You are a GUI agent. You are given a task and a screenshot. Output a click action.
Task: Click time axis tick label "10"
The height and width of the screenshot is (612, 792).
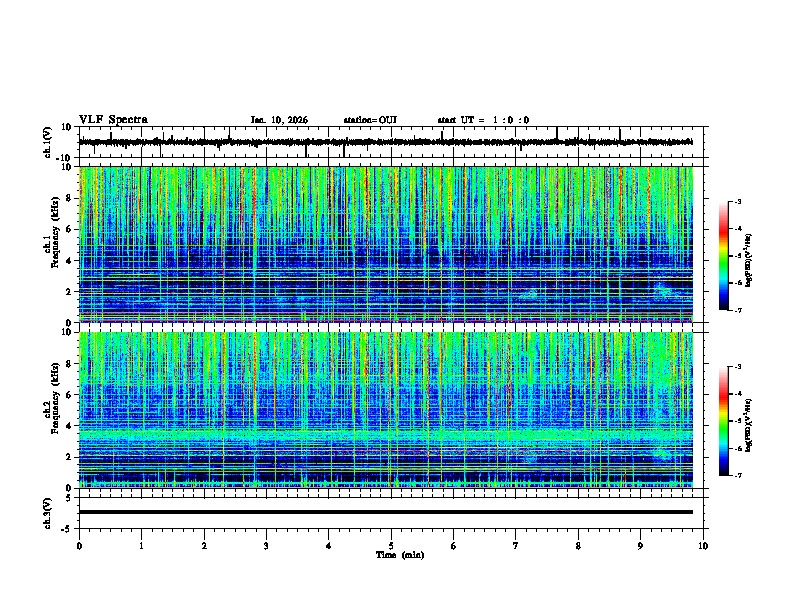point(703,546)
